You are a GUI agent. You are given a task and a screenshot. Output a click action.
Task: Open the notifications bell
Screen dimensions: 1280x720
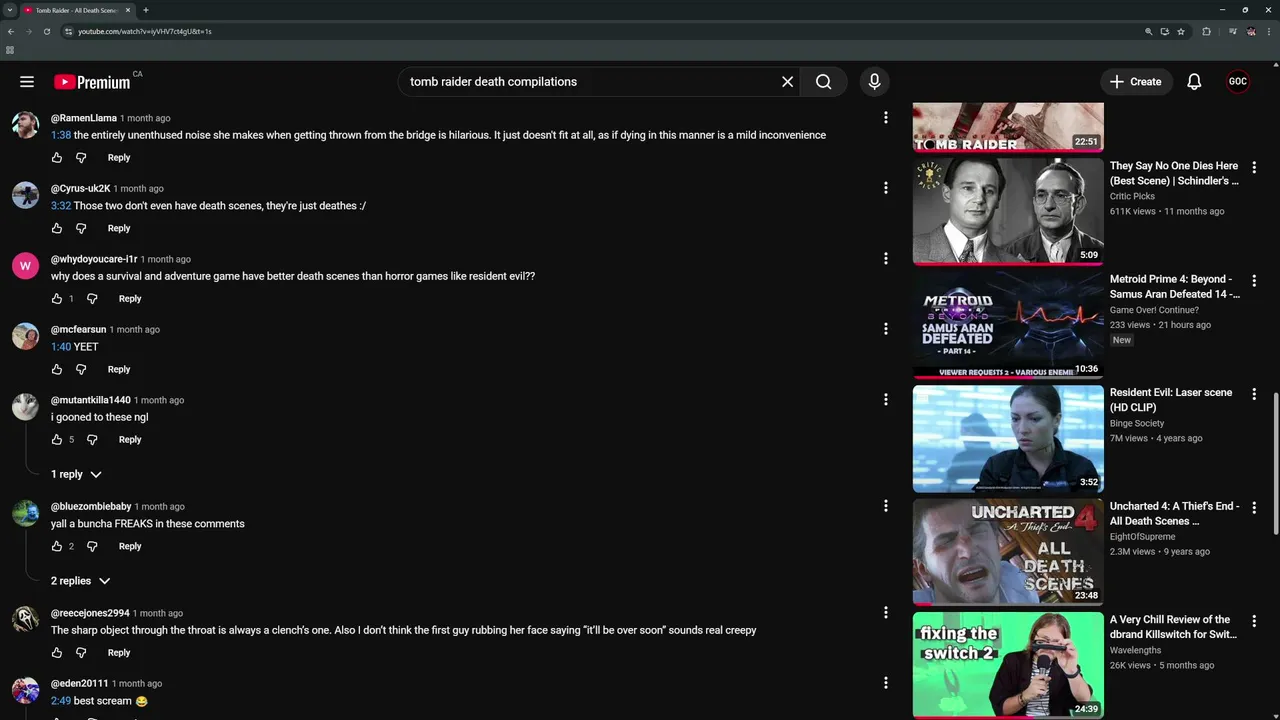[1194, 82]
